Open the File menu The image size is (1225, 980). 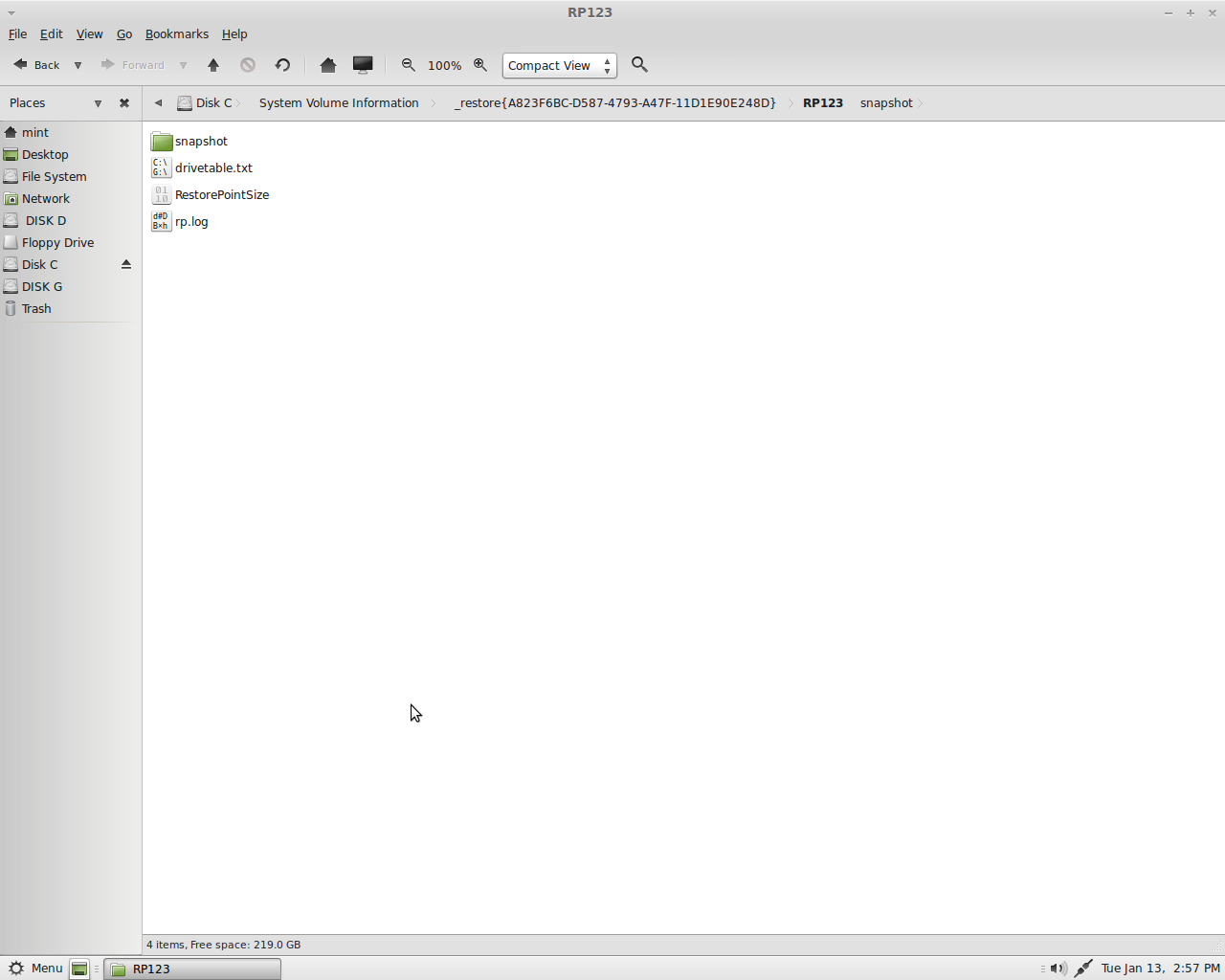17,33
